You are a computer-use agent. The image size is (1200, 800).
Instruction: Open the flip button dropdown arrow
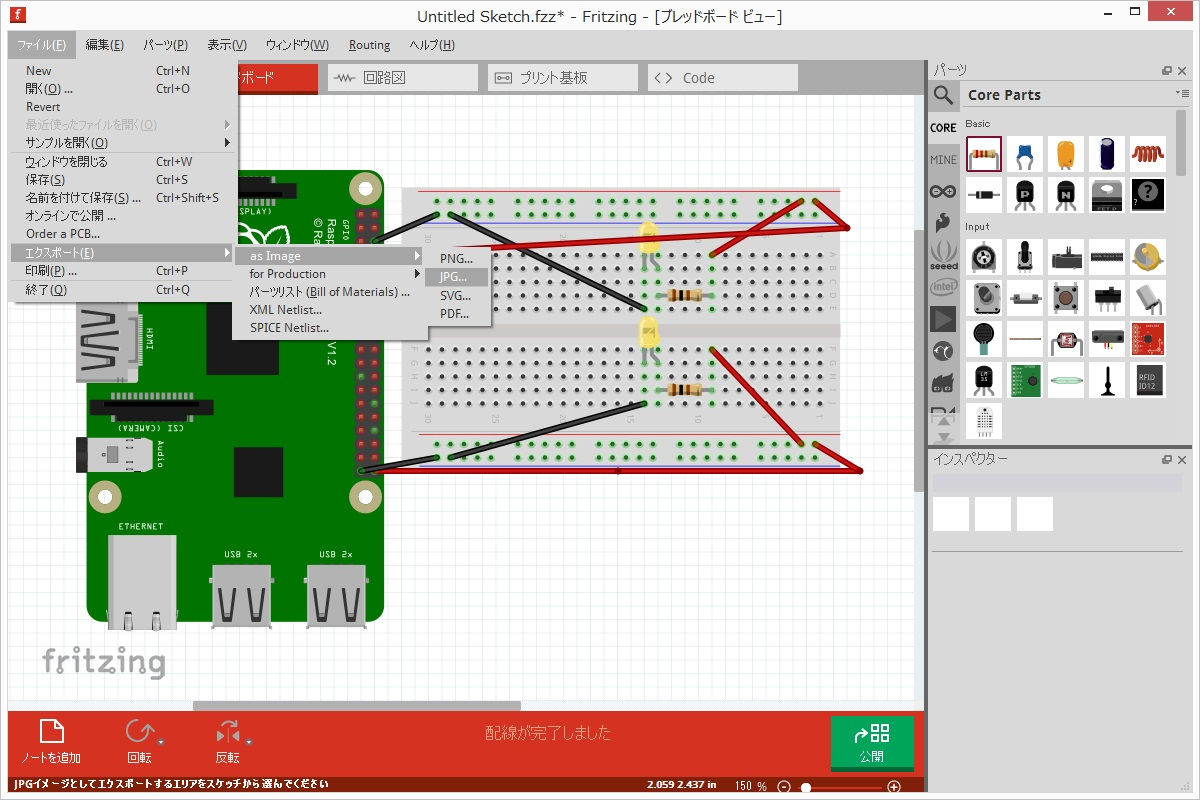(x=249, y=742)
